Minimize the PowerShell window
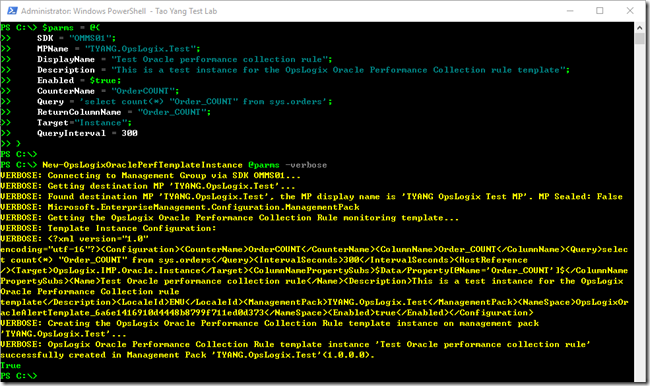Viewport: 650px width, 386px height. coord(570,11)
